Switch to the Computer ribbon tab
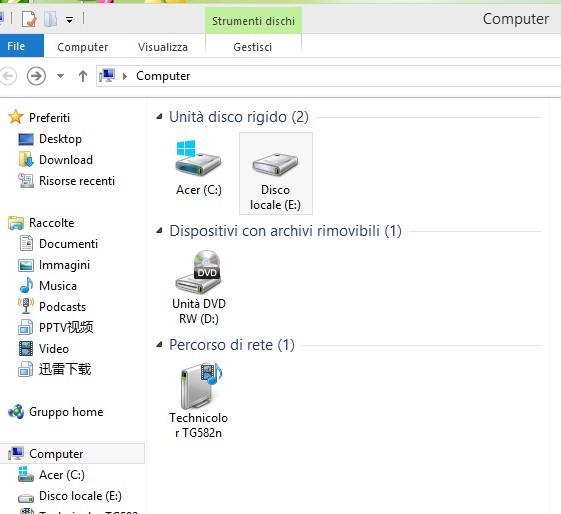 [83, 47]
